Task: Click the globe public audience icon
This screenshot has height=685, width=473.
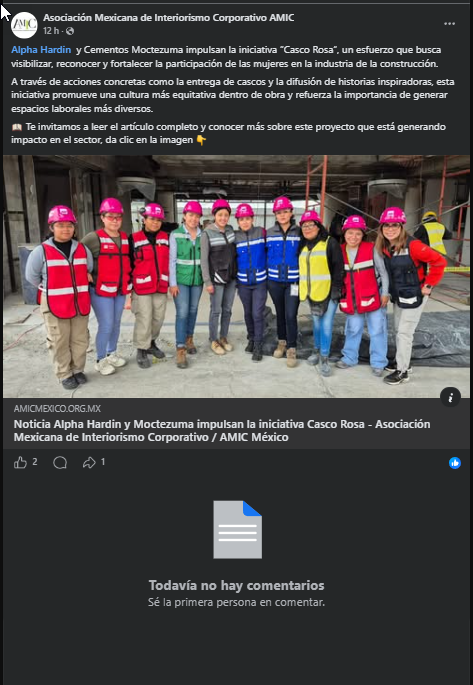Action: [x=70, y=31]
